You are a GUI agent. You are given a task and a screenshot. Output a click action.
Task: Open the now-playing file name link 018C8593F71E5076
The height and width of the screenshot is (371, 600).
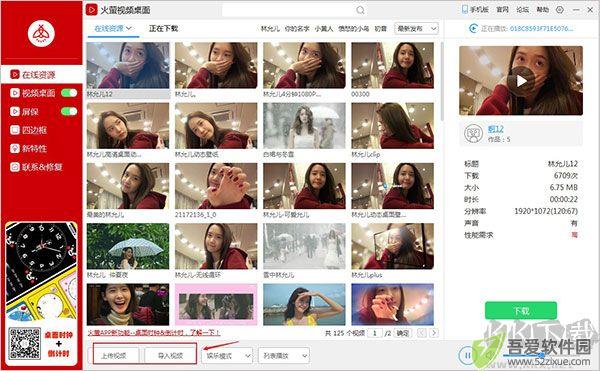(541, 29)
